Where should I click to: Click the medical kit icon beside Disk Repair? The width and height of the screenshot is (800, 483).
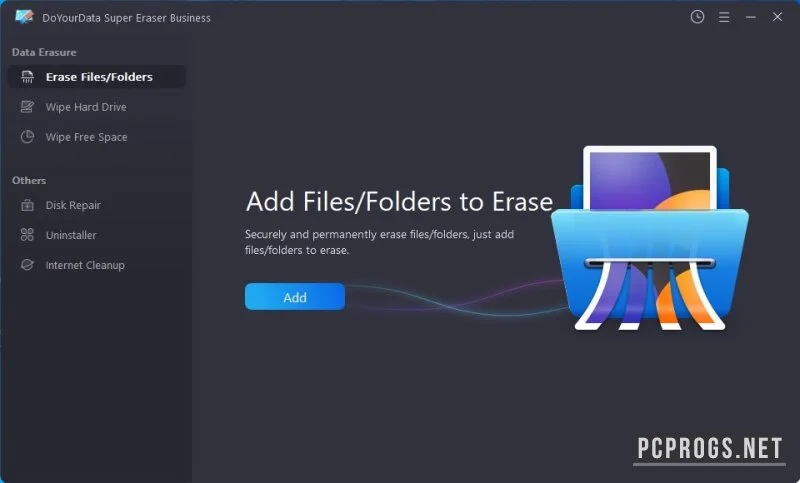click(x=27, y=205)
